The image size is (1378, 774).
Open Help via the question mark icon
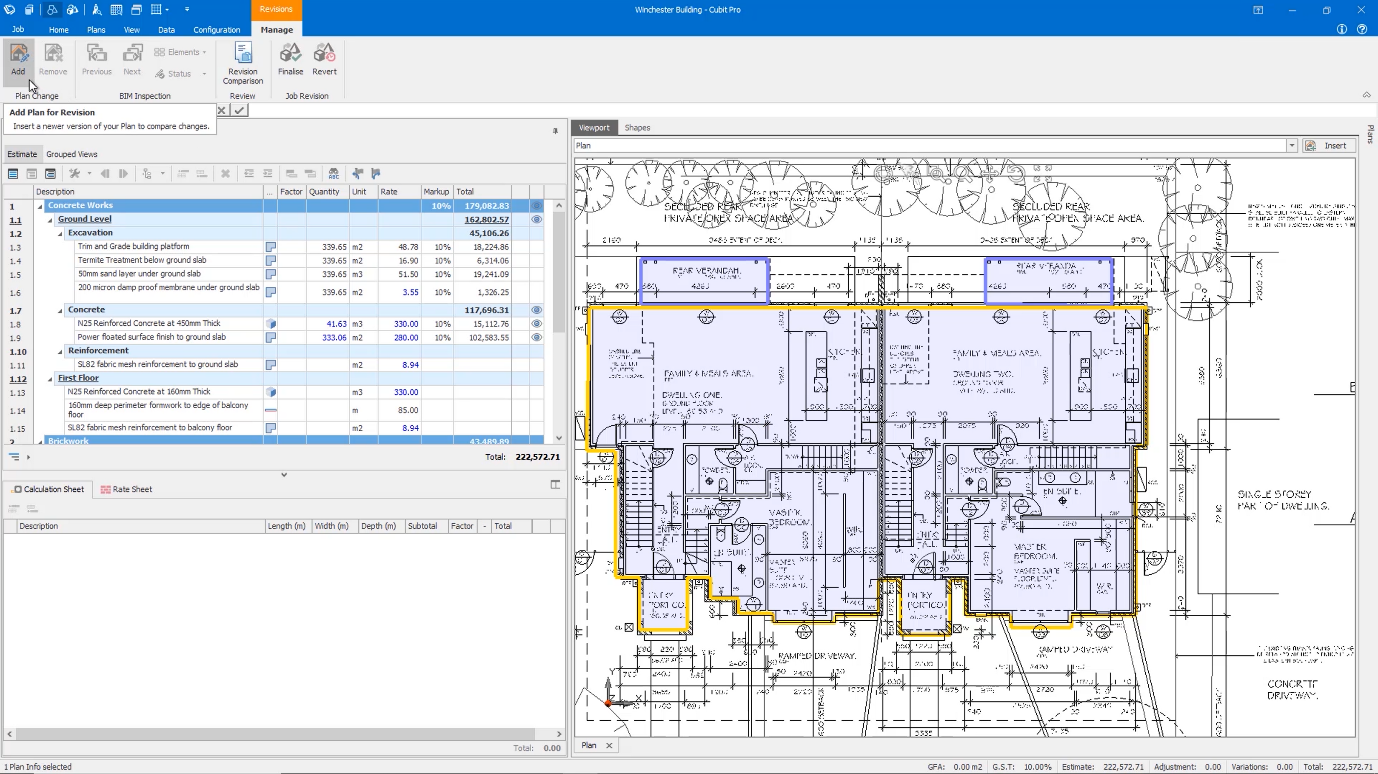pyautogui.click(x=1362, y=29)
